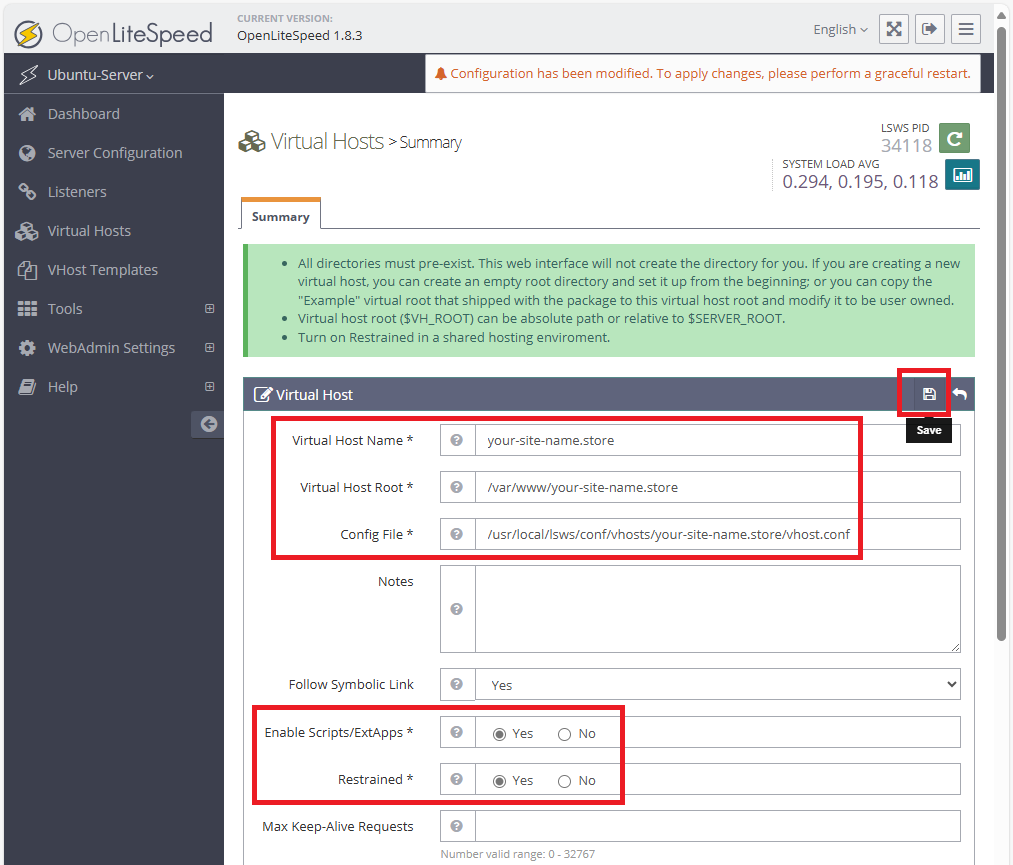The width and height of the screenshot is (1013, 865).
Task: Select No for Restrained
Action: click(565, 782)
